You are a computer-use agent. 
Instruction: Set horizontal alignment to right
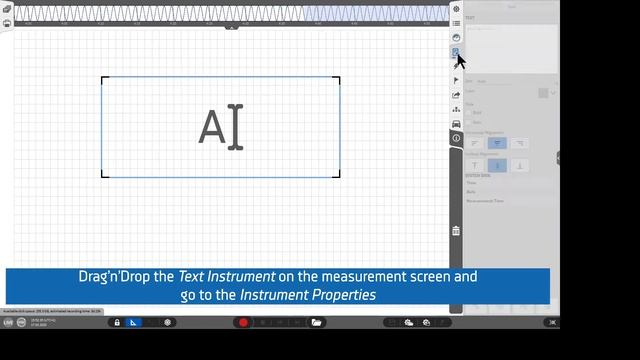pos(519,143)
